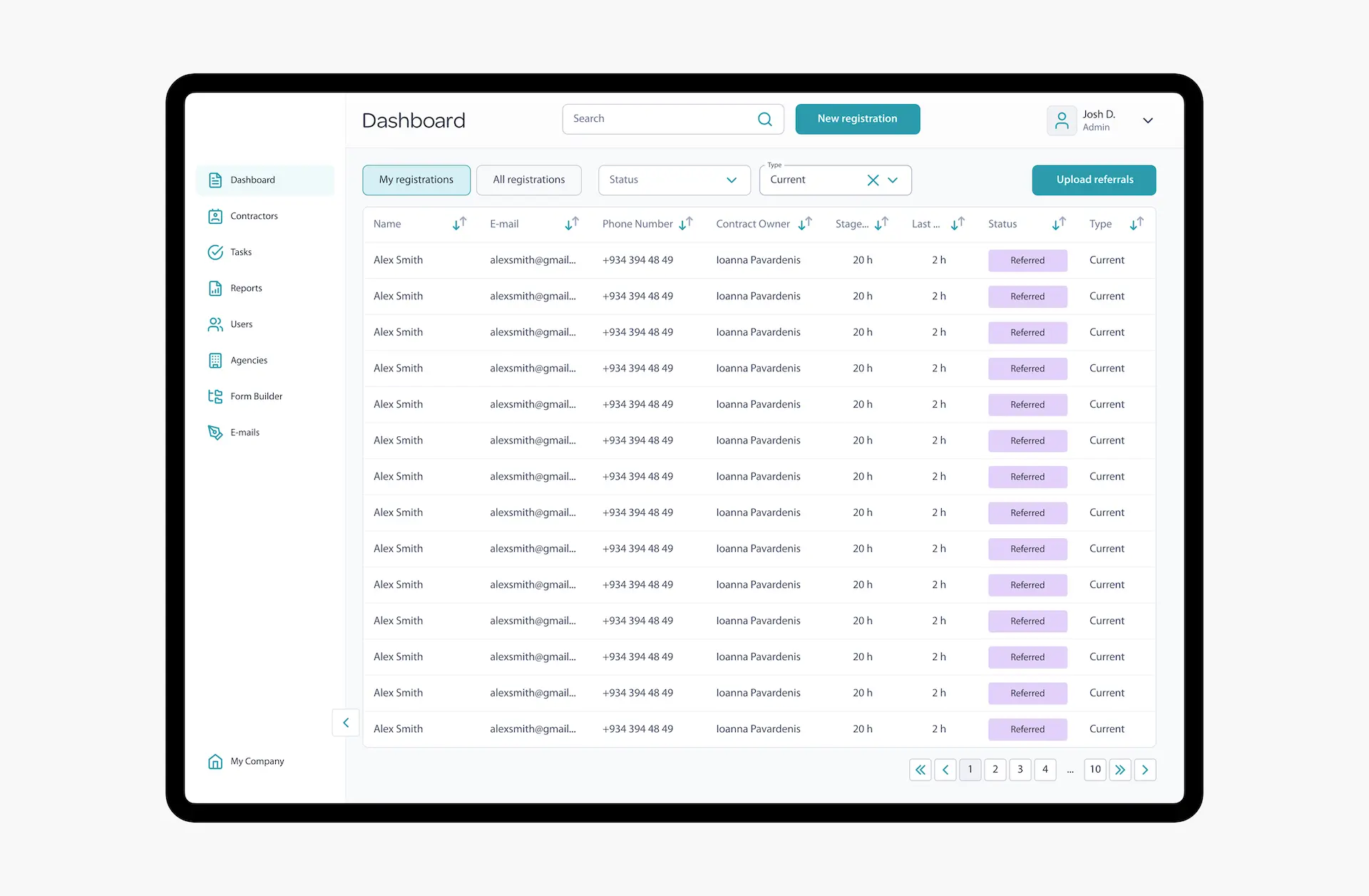Open the Agencies section
The height and width of the screenshot is (896, 1369).
coord(248,360)
